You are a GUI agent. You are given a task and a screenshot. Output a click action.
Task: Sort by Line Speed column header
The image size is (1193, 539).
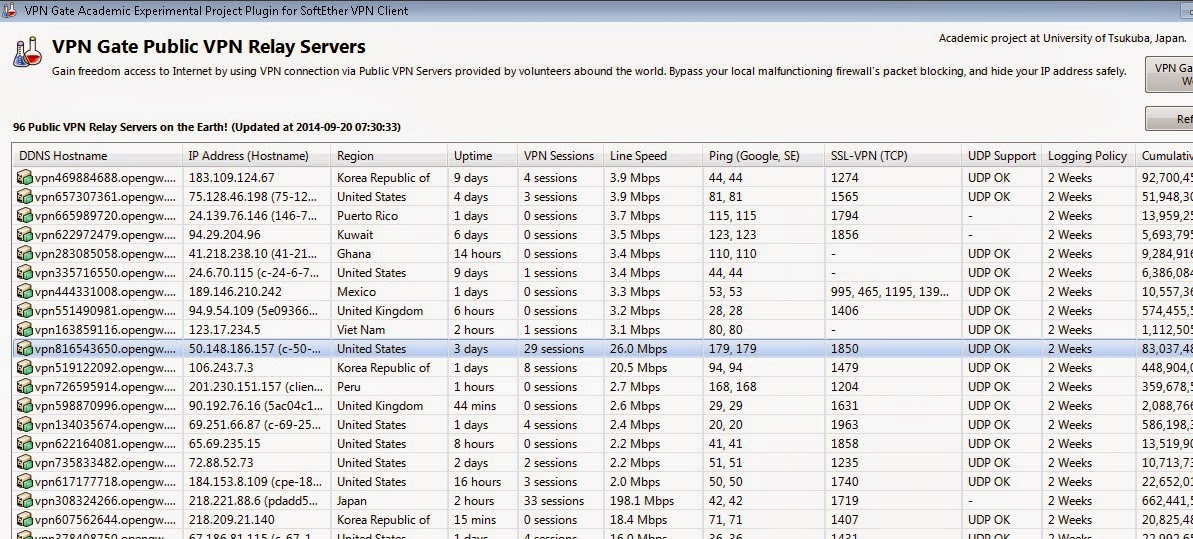click(x=653, y=156)
